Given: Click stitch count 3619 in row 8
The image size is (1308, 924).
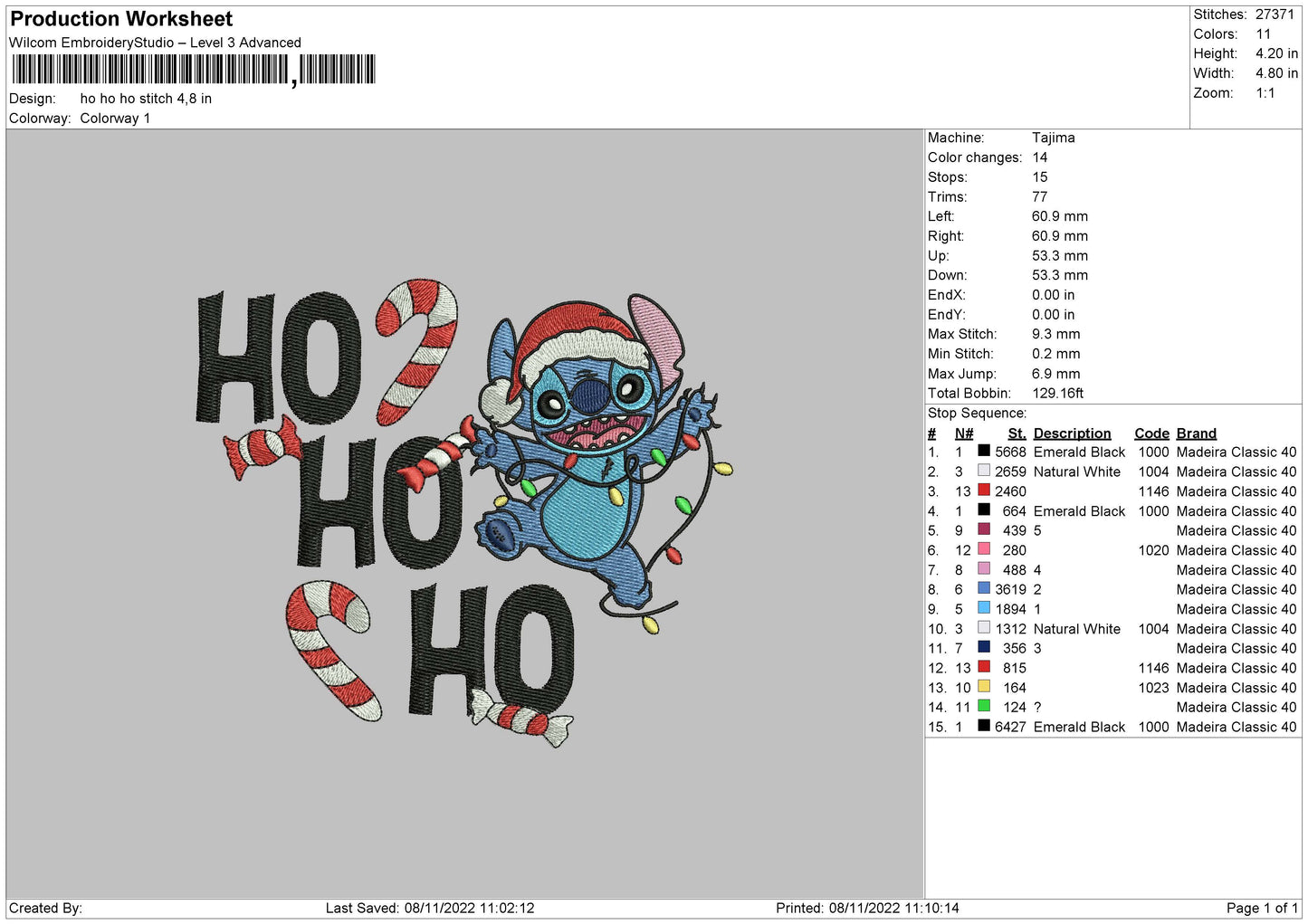Looking at the screenshot, I should click(1011, 590).
